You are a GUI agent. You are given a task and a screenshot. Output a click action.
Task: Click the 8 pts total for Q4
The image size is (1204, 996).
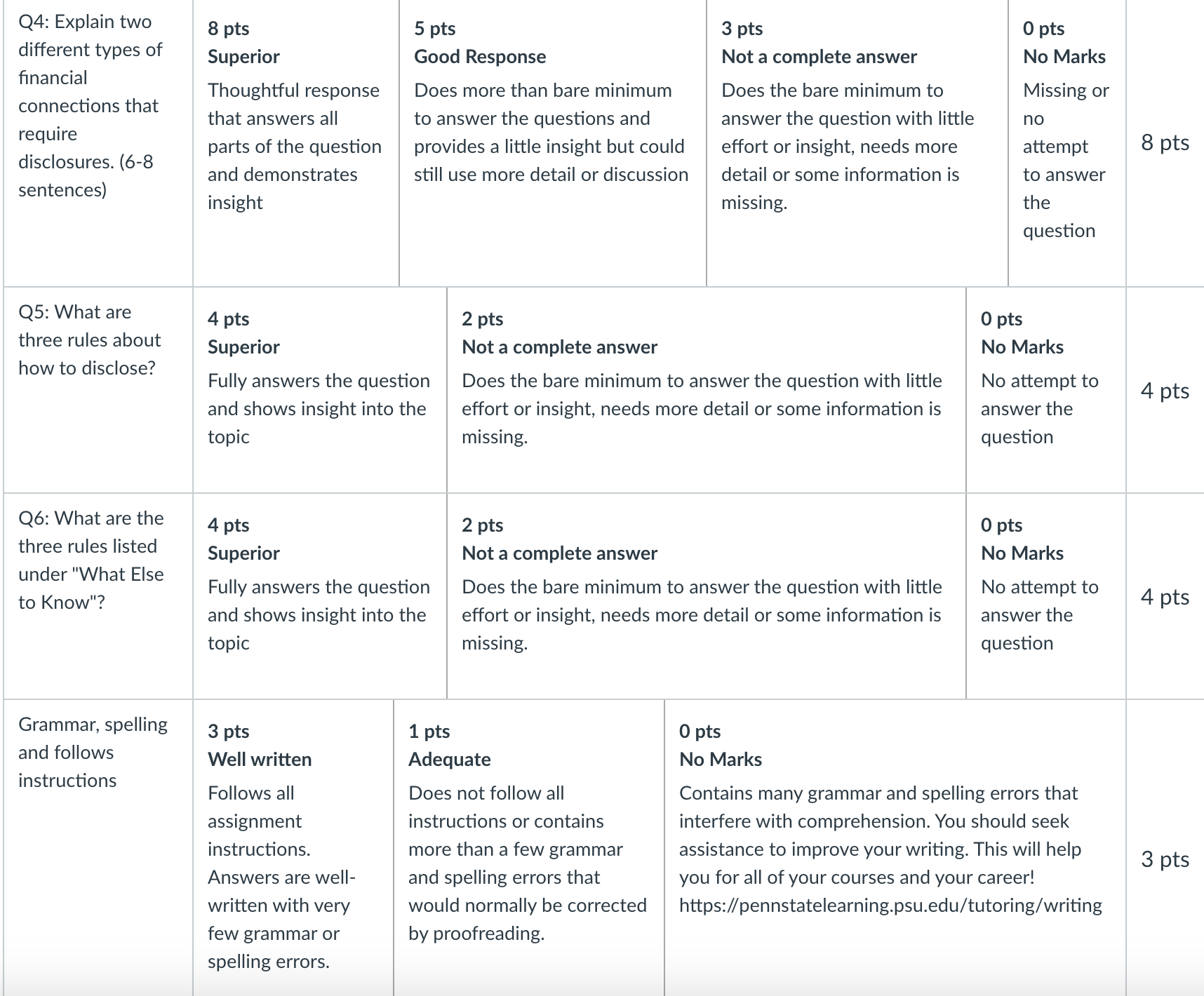click(1165, 142)
